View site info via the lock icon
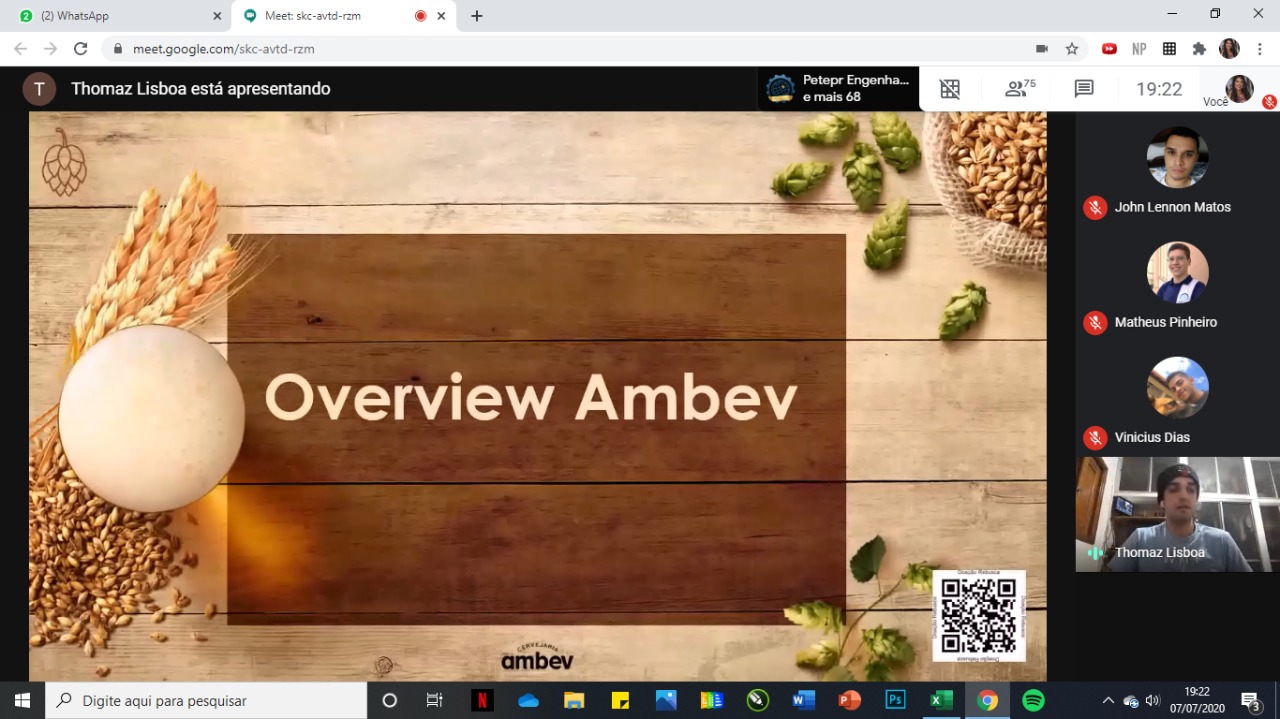The width and height of the screenshot is (1280, 719). pyautogui.click(x=118, y=48)
